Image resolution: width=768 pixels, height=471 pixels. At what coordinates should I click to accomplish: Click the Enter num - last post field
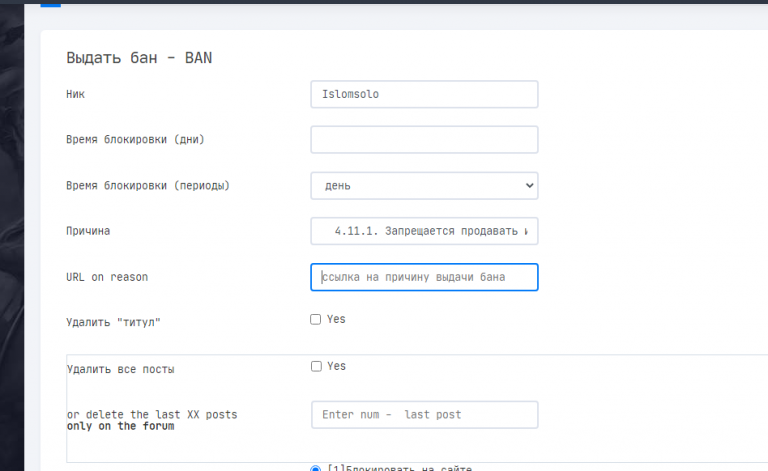(x=424, y=415)
